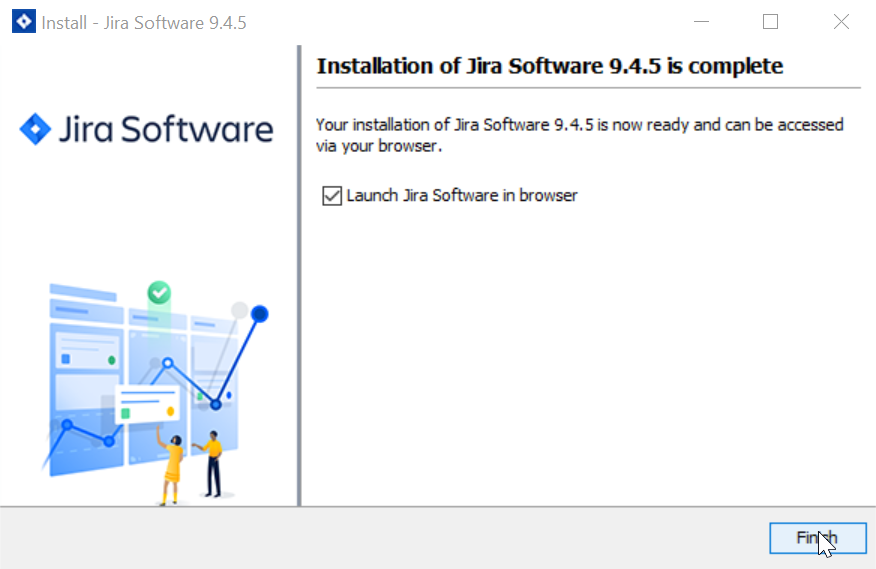The image size is (876, 569).
Task: Click 'Installation of Jira Software 9.4.5 is complete' heading
Action: (550, 66)
